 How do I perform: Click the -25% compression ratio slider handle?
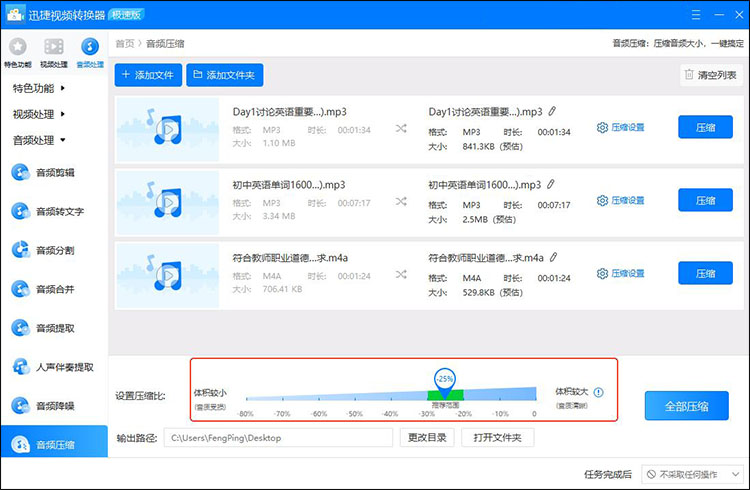pyautogui.click(x=444, y=380)
